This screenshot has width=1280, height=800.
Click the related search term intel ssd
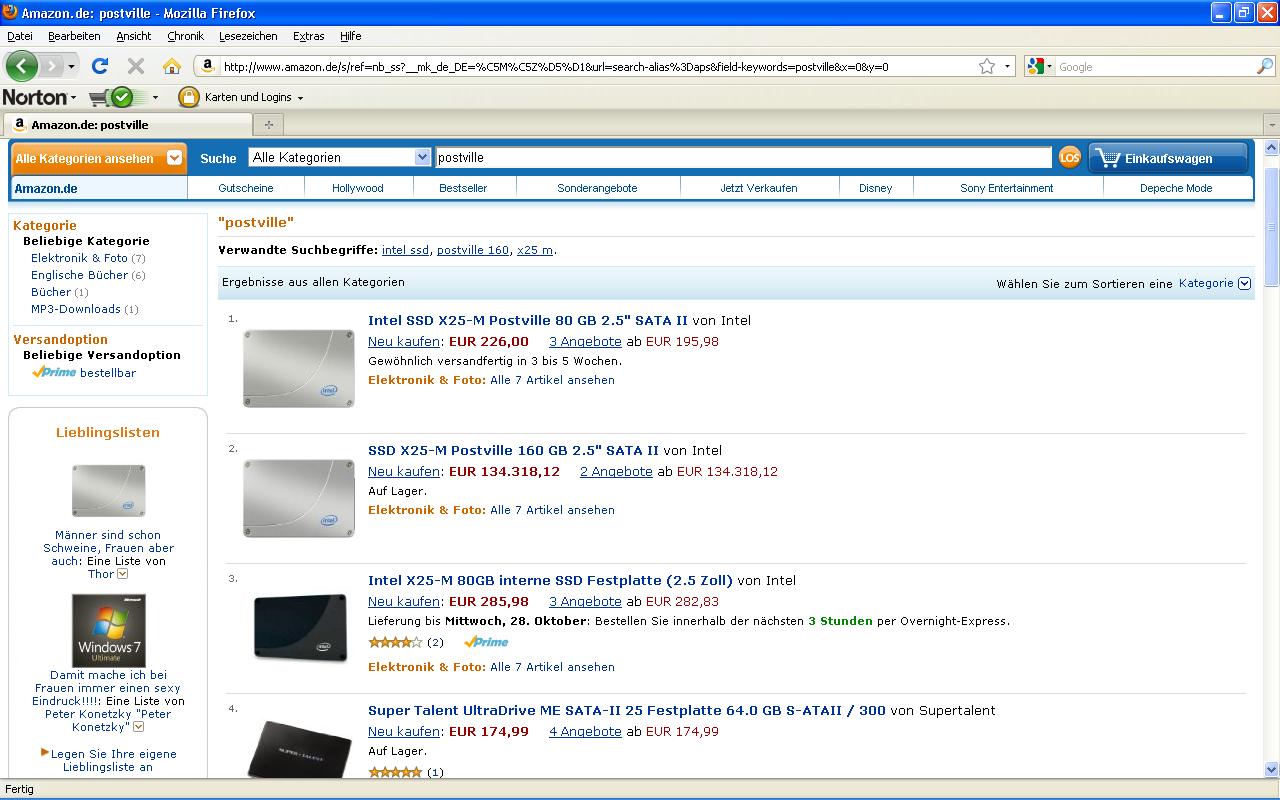point(405,250)
